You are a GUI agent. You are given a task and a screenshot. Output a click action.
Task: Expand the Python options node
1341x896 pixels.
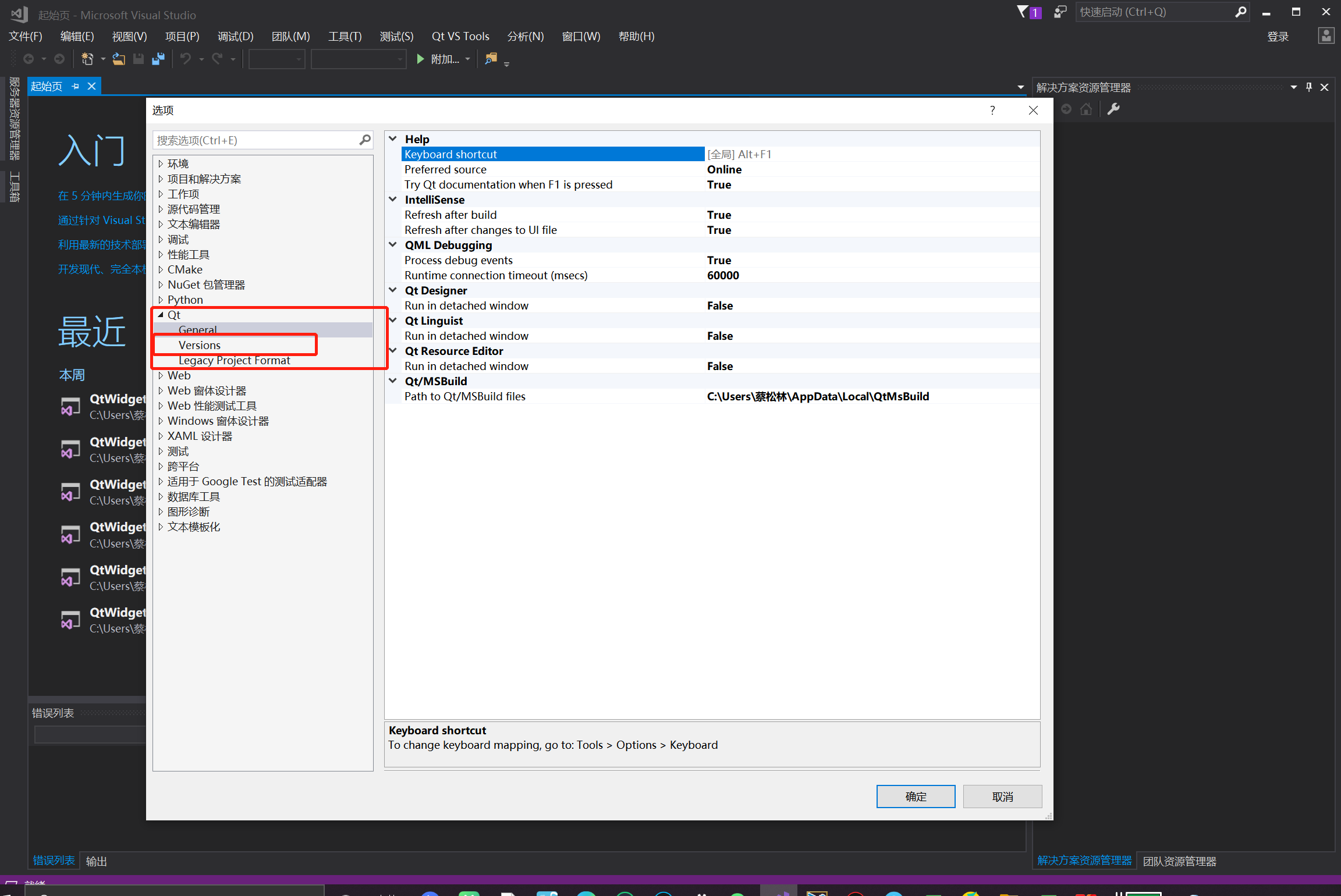161,300
